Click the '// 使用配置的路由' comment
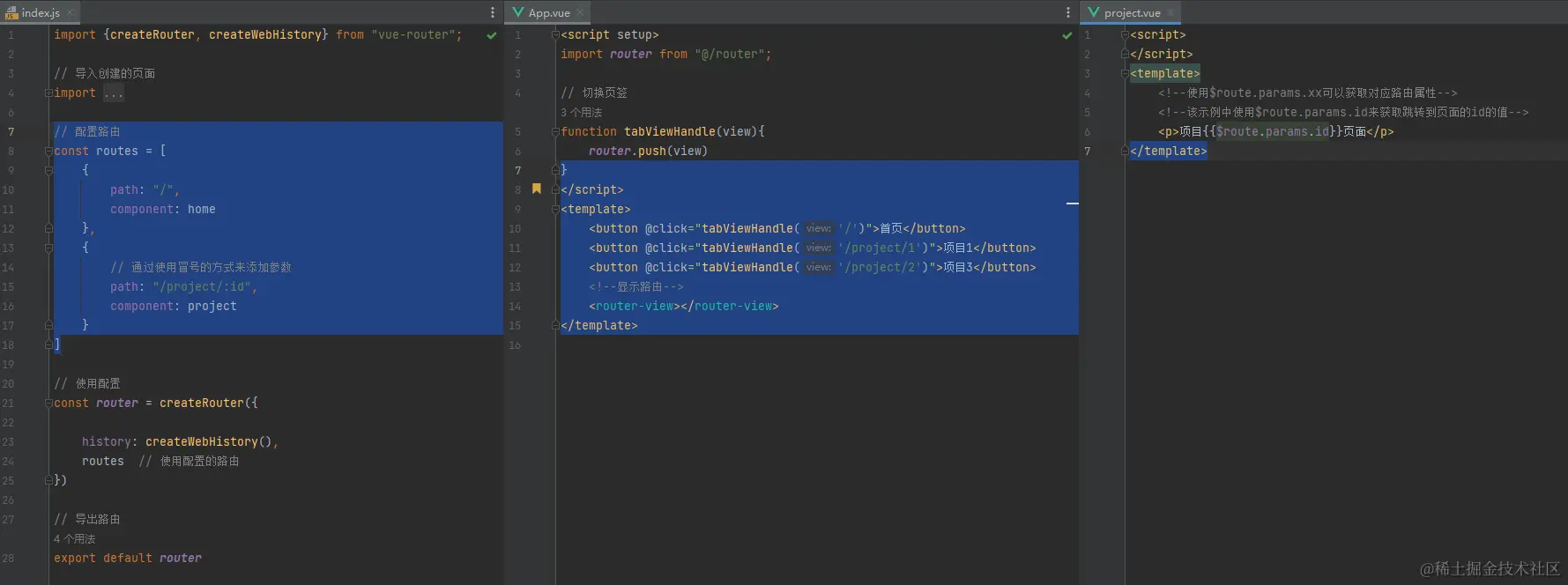Image resolution: width=1568 pixels, height=585 pixels. (189, 461)
